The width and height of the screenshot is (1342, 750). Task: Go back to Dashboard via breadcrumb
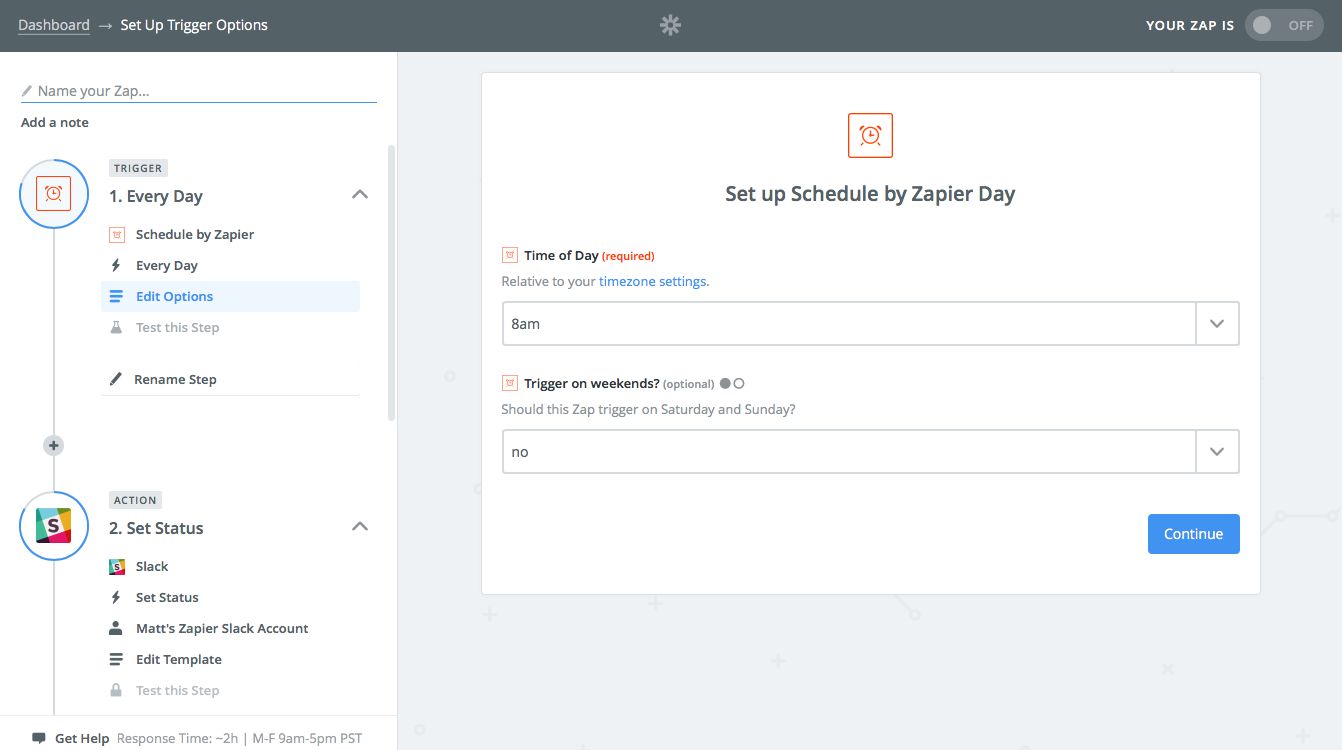(x=54, y=25)
